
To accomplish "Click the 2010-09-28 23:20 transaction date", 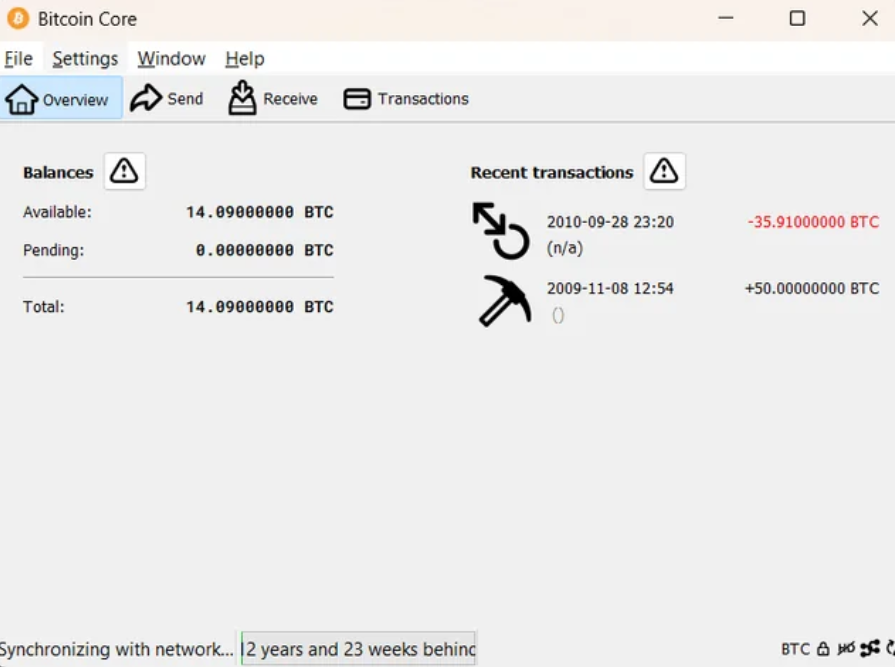I will 610,222.
